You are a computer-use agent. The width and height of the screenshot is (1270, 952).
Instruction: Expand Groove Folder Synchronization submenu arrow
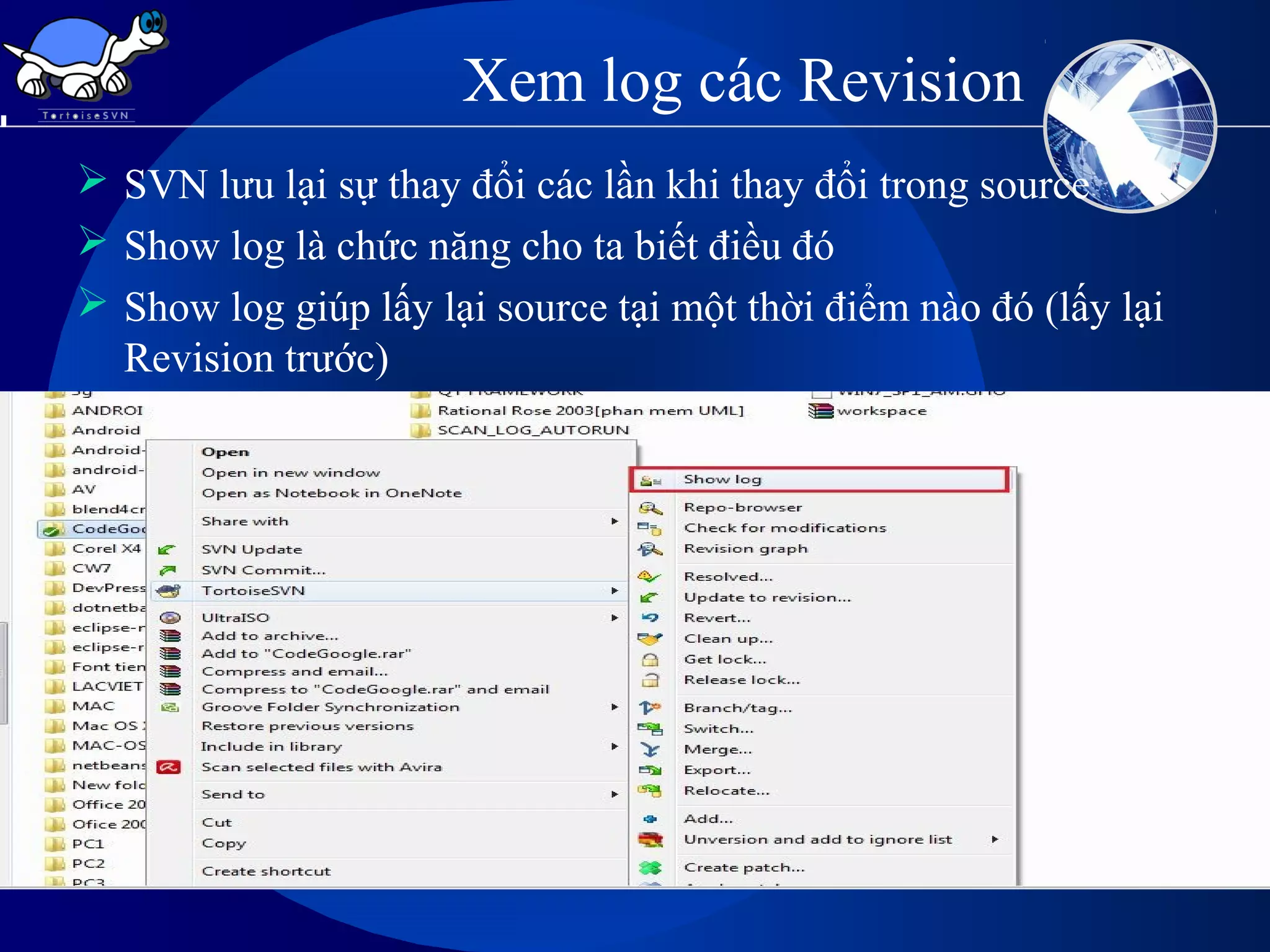(x=615, y=707)
